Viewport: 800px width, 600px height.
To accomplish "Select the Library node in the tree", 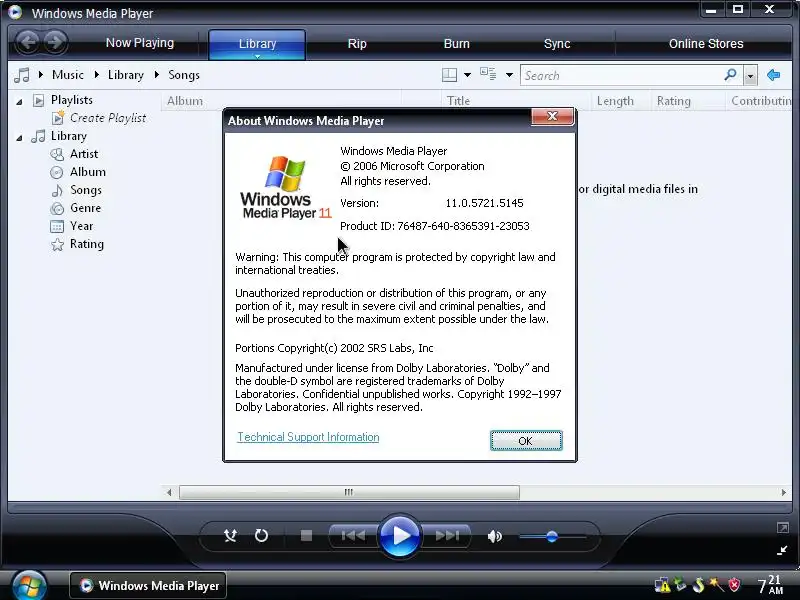I will [x=68, y=136].
